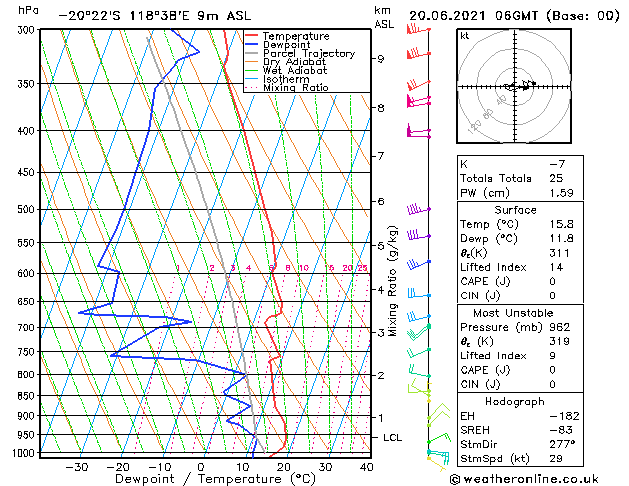
Task: Select the 'Dewpoint' legend label
Action: [x=286, y=45]
